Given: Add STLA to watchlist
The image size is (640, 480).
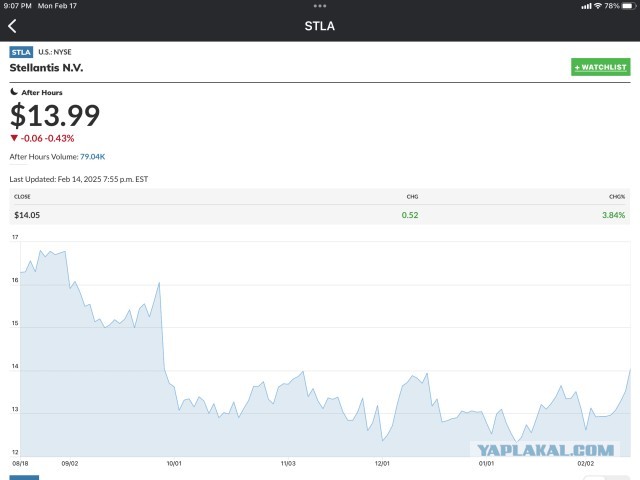Looking at the screenshot, I should (x=600, y=67).
